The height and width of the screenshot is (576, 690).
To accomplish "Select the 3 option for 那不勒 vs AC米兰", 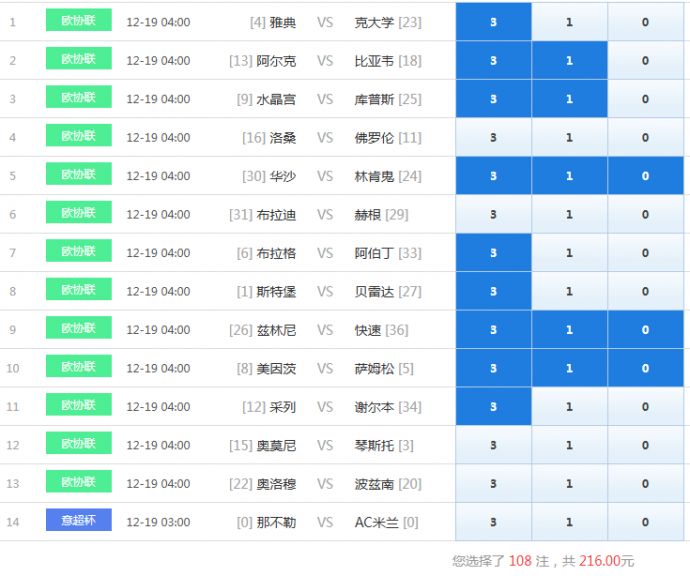I will pyautogui.click(x=493, y=522).
